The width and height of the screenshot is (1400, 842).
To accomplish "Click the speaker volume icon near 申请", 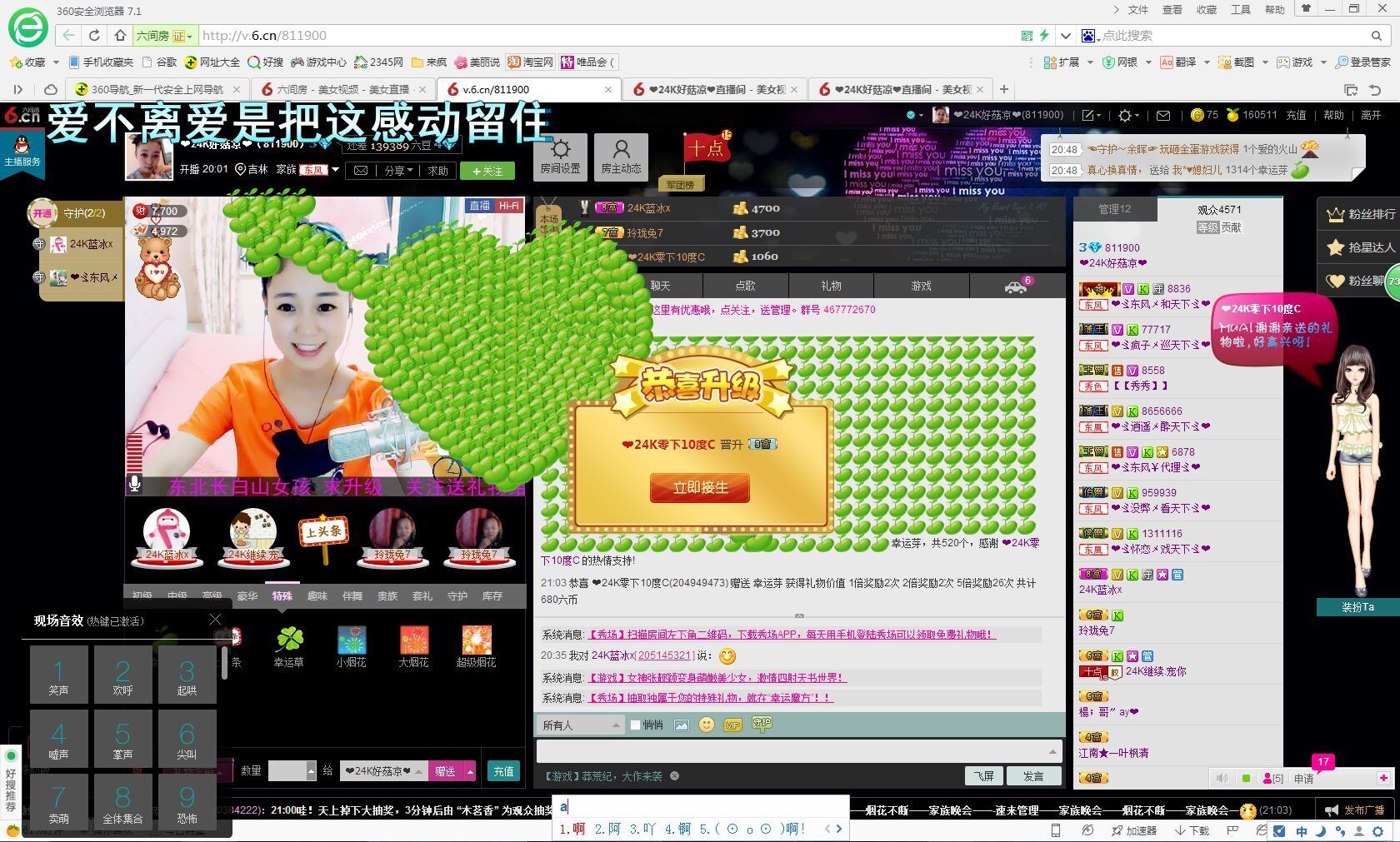I will [x=1222, y=778].
